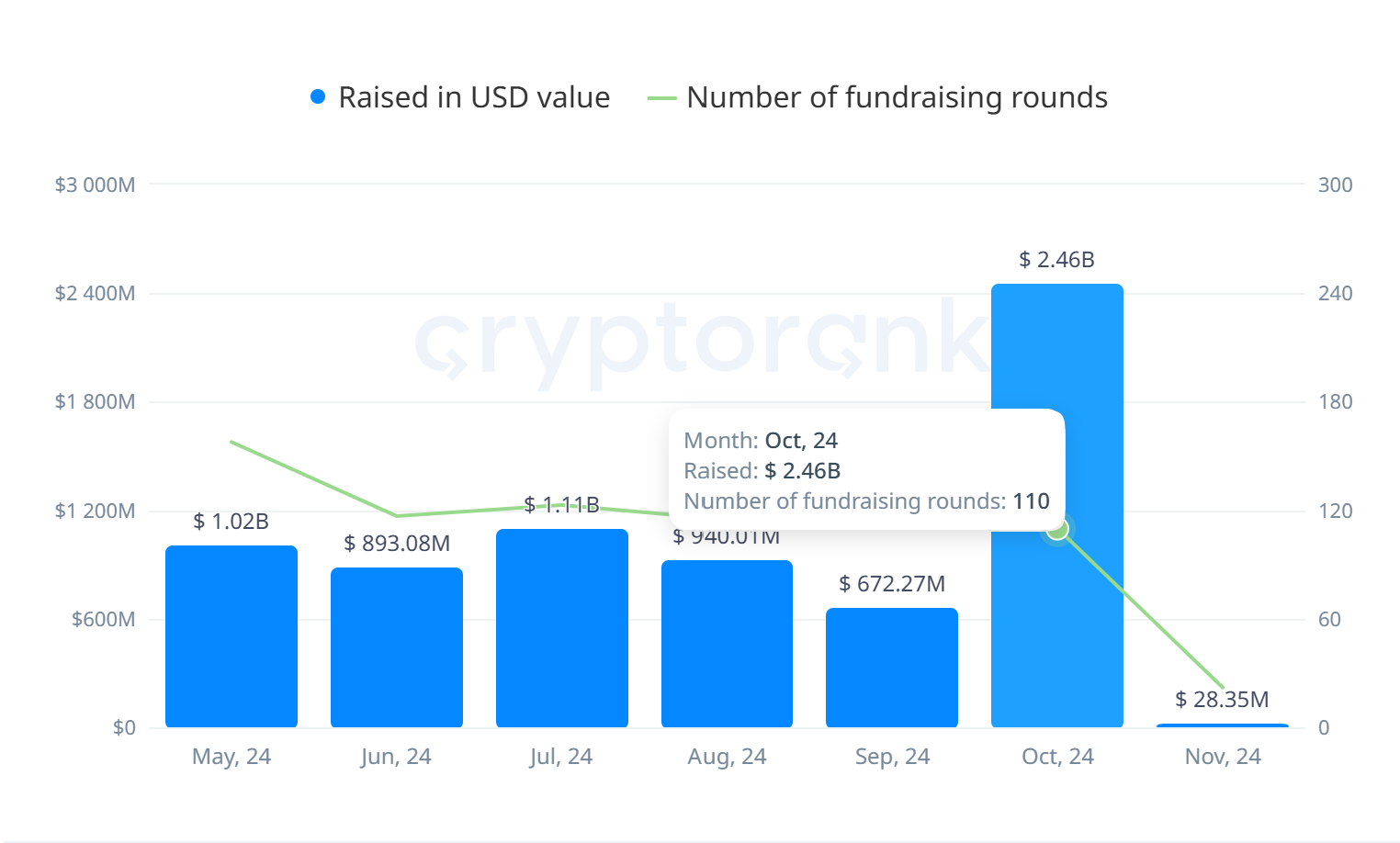Click the "$ 1.02B" bar value label

pos(231,522)
